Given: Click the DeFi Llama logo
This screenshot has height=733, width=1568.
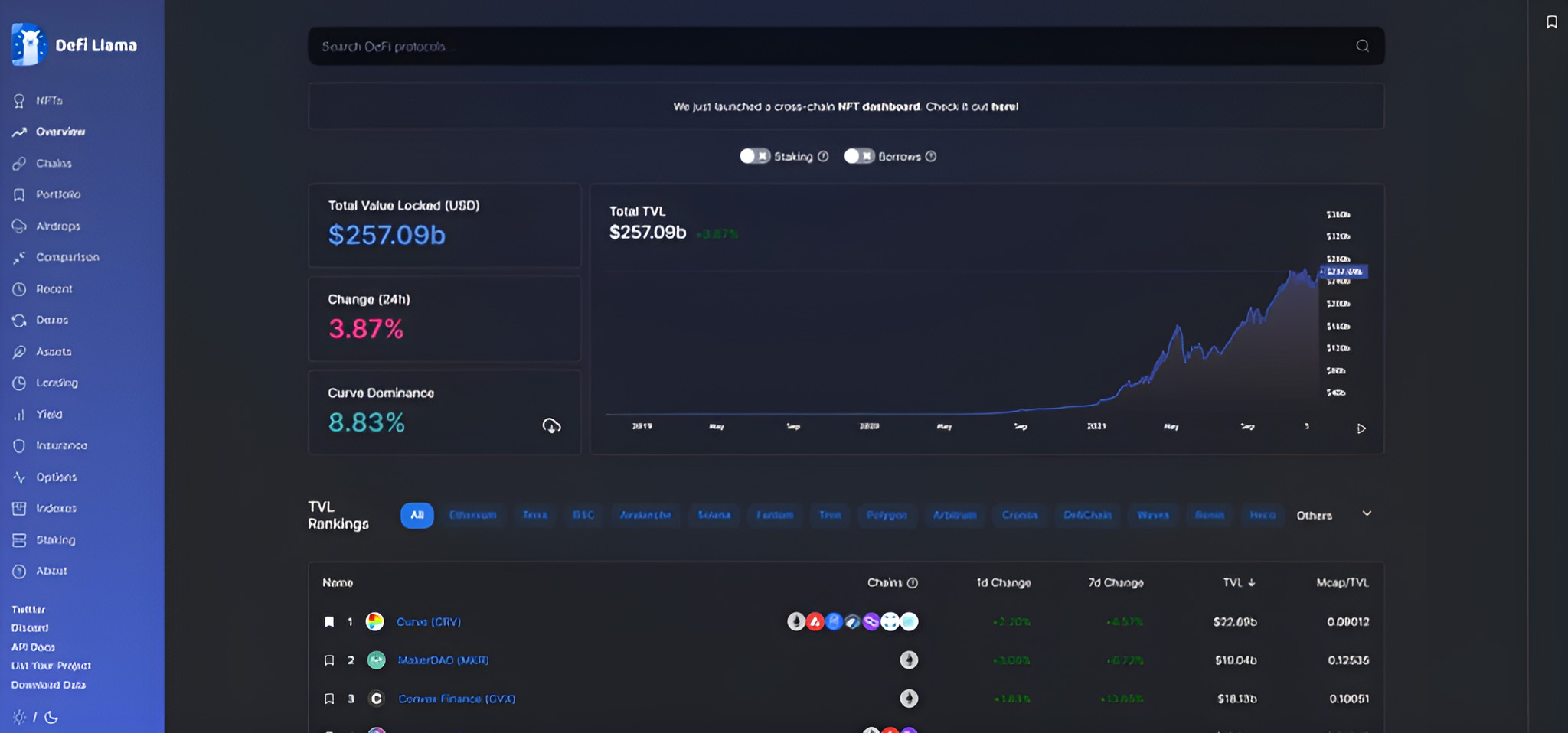Looking at the screenshot, I should click(x=74, y=44).
